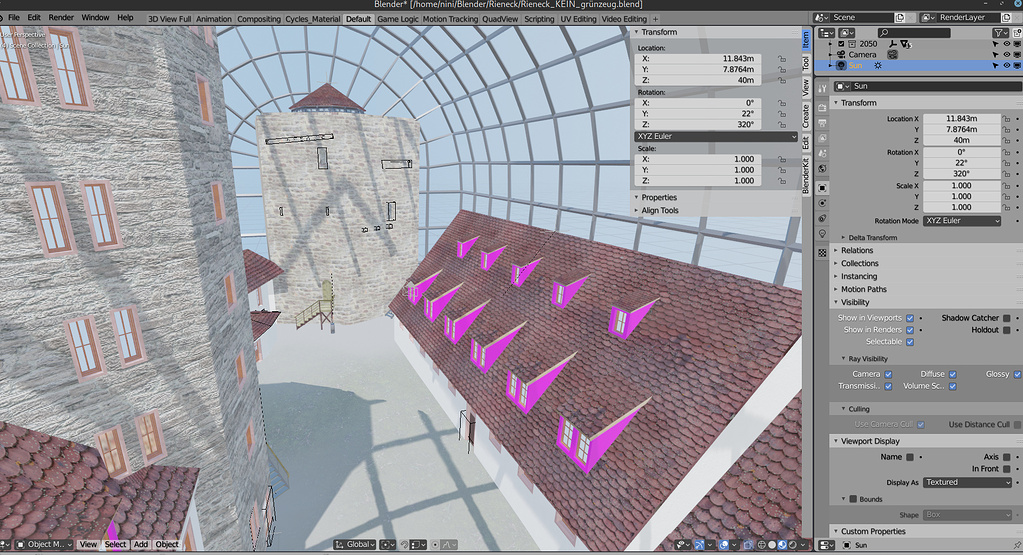Open the Display As Textured dropdown
This screenshot has height=555, width=1023.
tap(968, 483)
